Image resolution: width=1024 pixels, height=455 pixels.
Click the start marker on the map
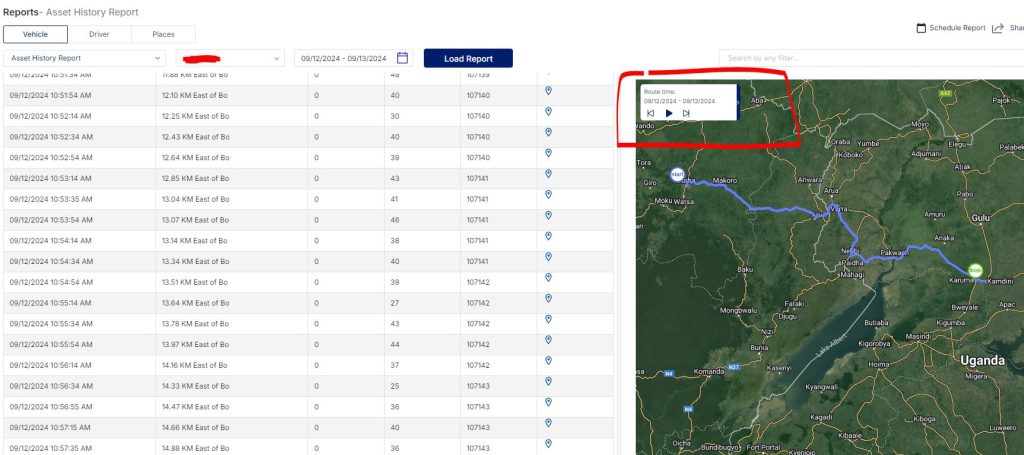pyautogui.click(x=678, y=174)
